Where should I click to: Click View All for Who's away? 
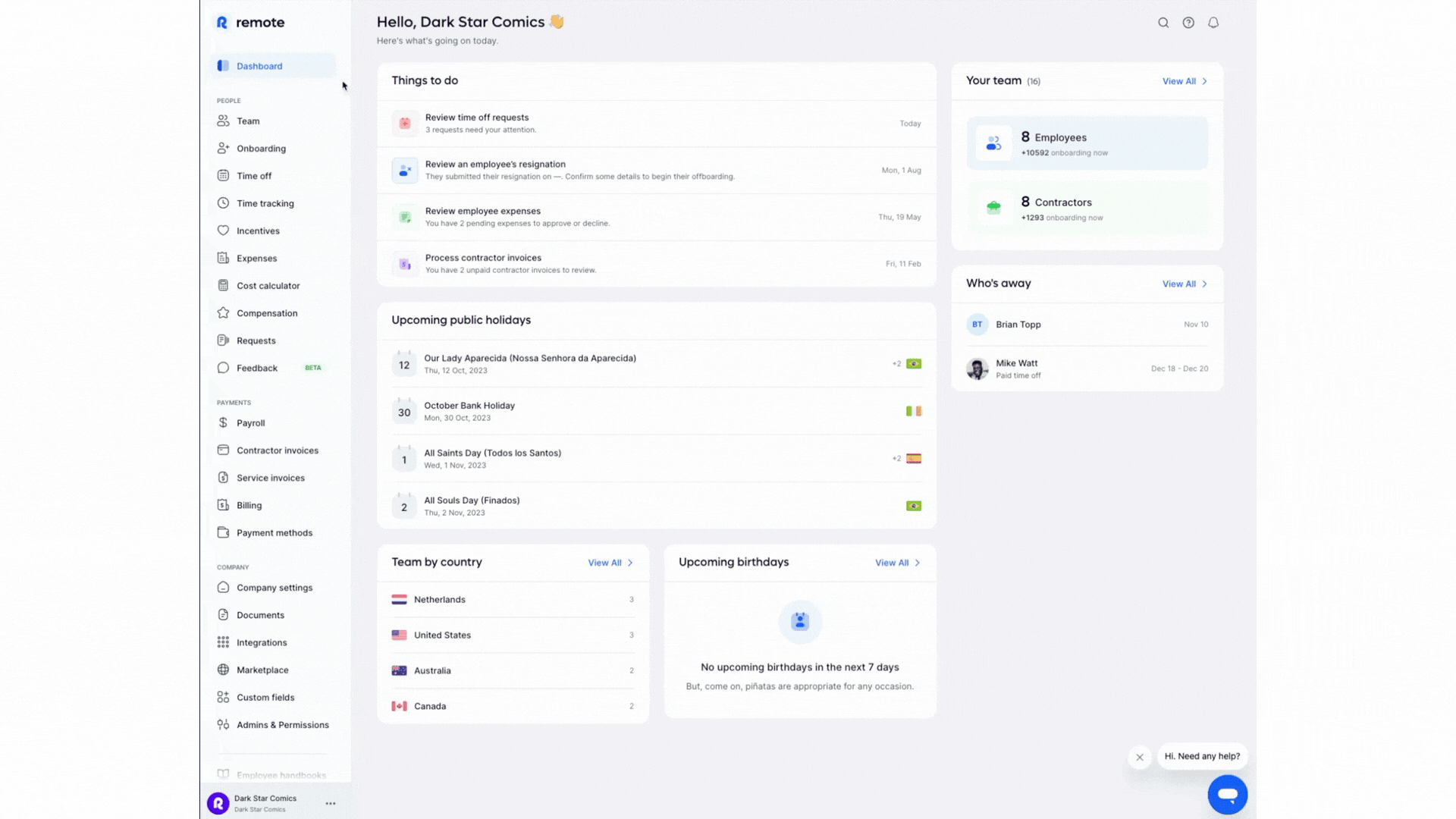pyautogui.click(x=1178, y=284)
